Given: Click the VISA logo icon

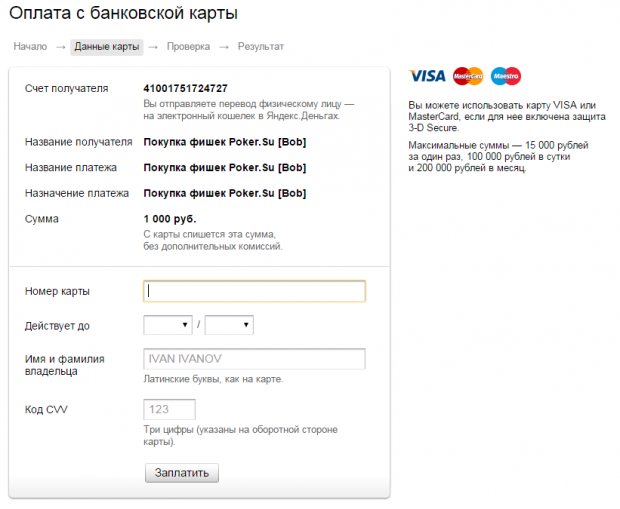Looking at the screenshot, I should 427,76.
